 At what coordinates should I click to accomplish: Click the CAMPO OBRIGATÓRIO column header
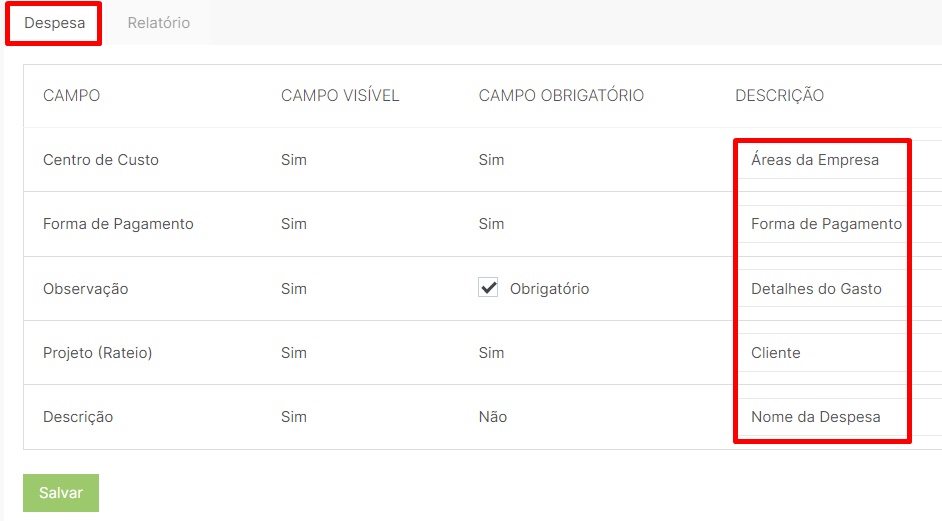coord(561,96)
